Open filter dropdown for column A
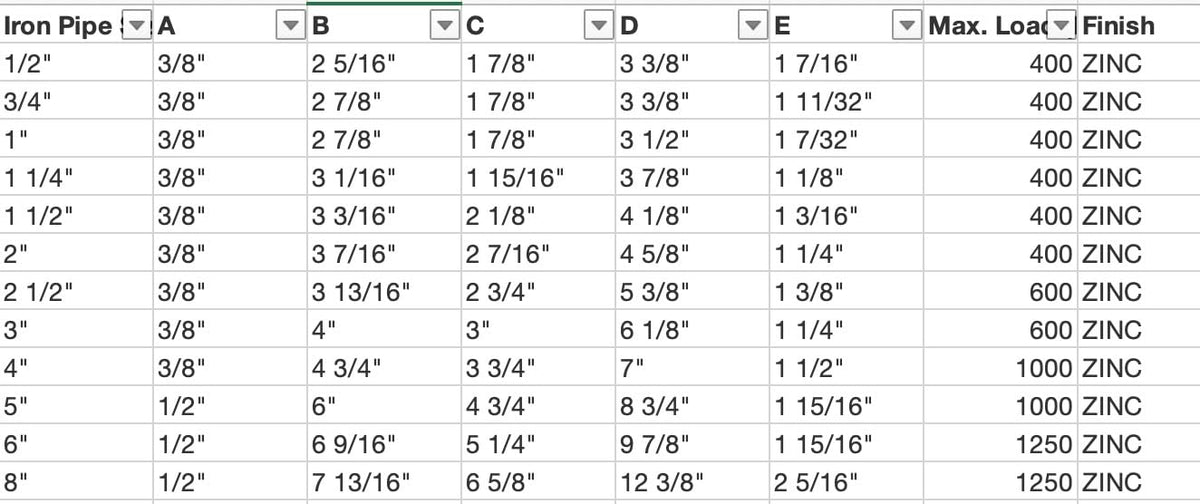This screenshot has width=1200, height=504. point(290,26)
